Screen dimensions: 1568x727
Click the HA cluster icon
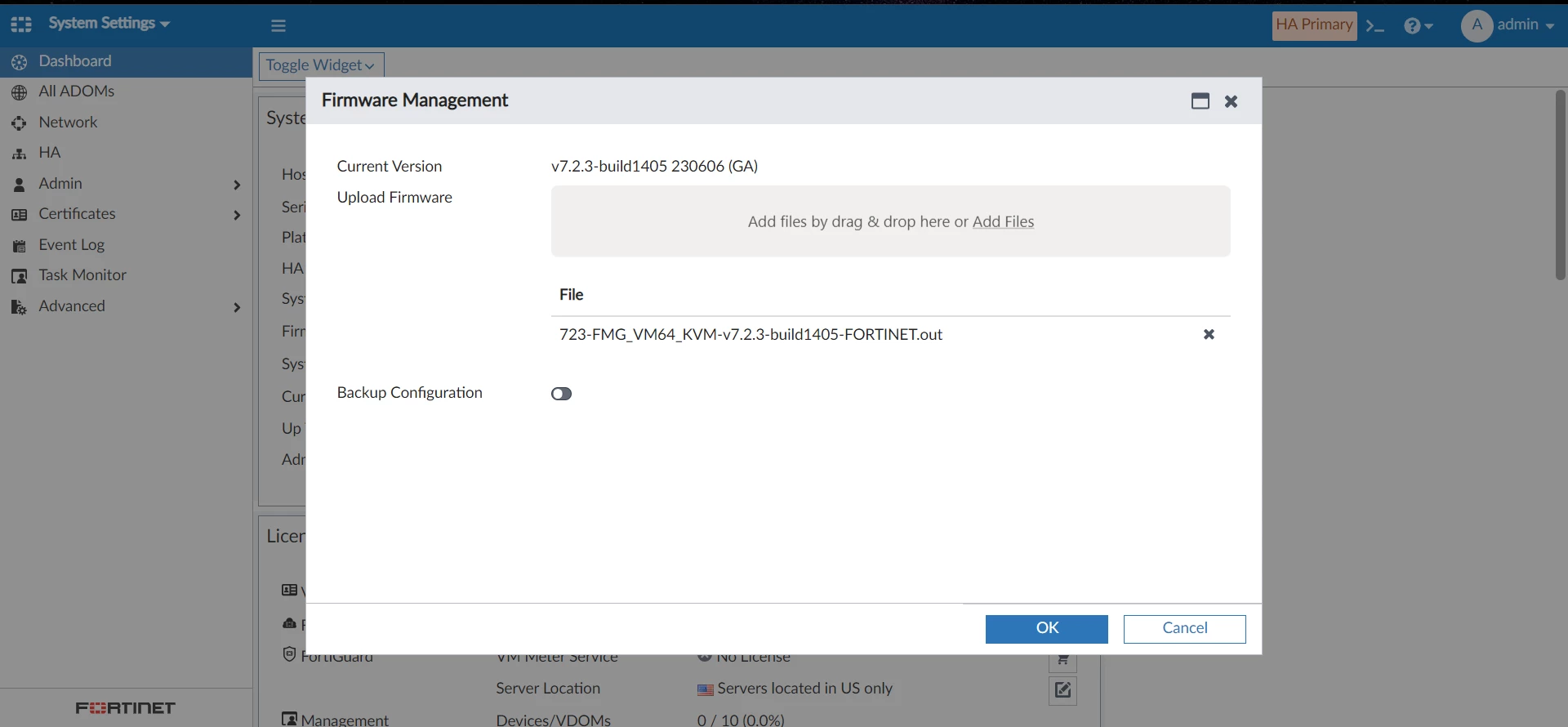[20, 154]
